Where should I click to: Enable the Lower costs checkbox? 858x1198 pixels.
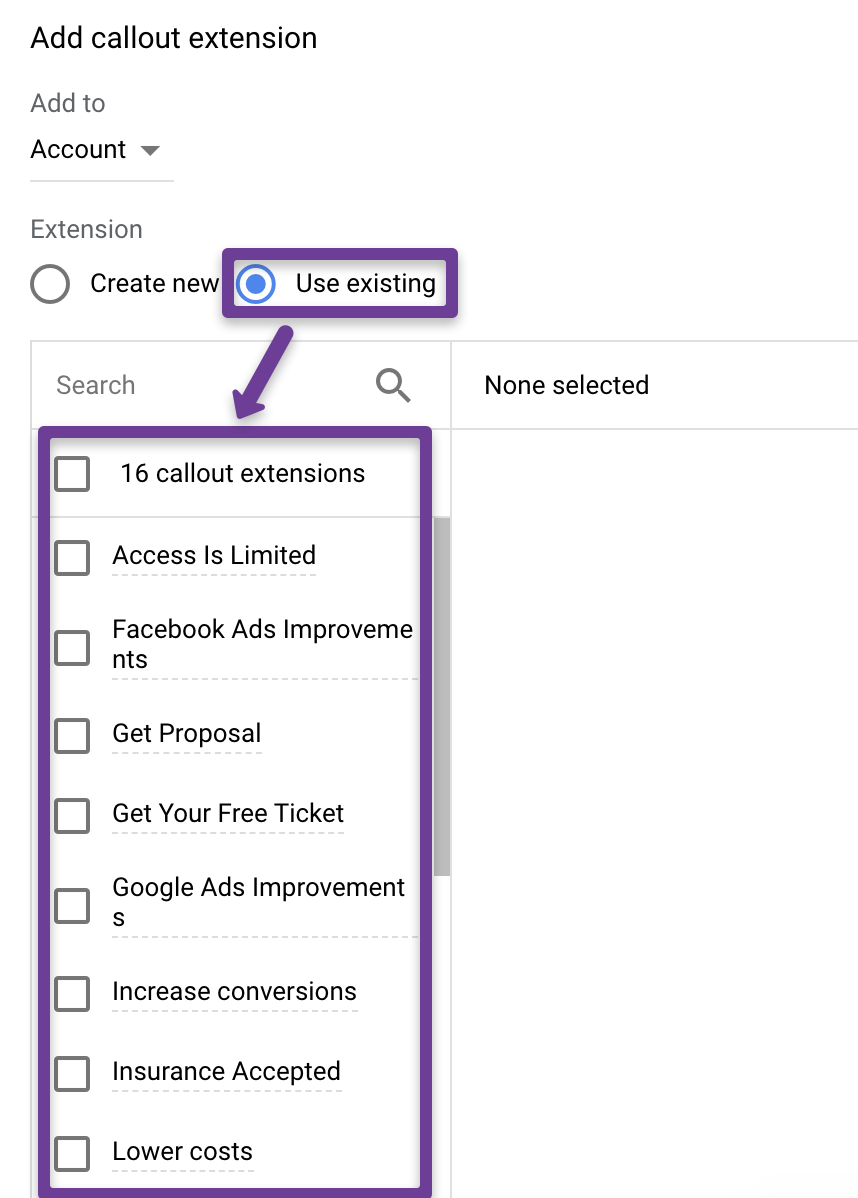click(73, 1153)
